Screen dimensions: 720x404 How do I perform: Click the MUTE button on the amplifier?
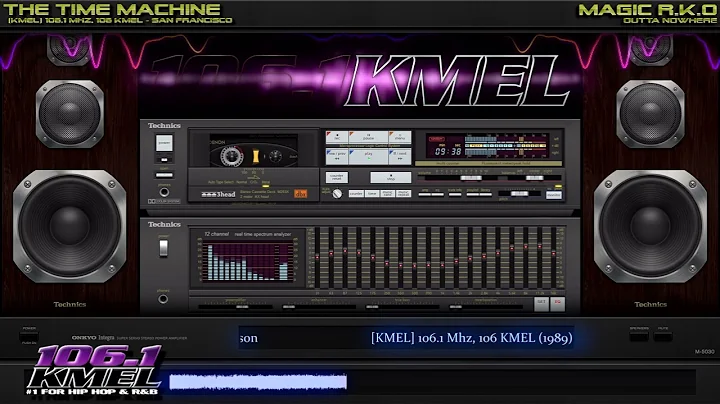663,337
